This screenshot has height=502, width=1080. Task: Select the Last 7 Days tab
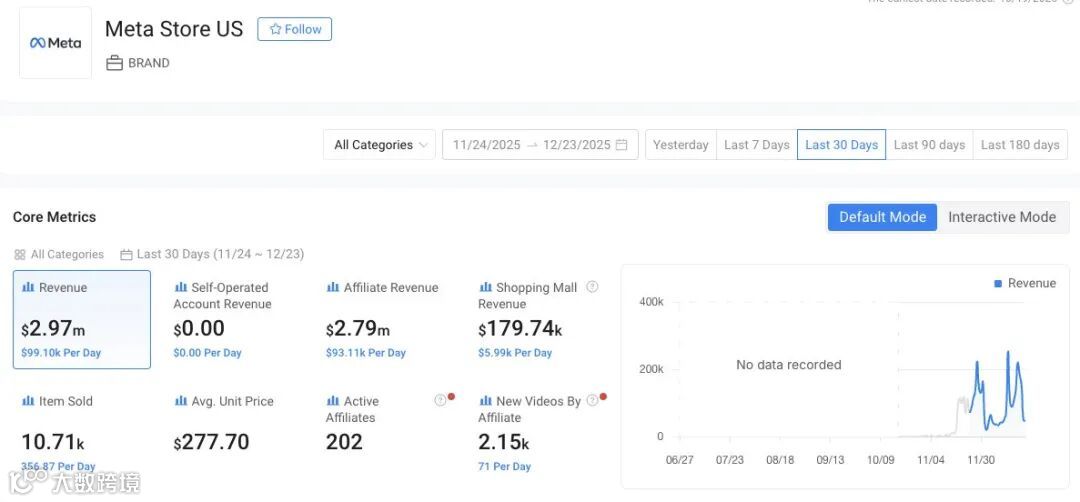(756, 145)
